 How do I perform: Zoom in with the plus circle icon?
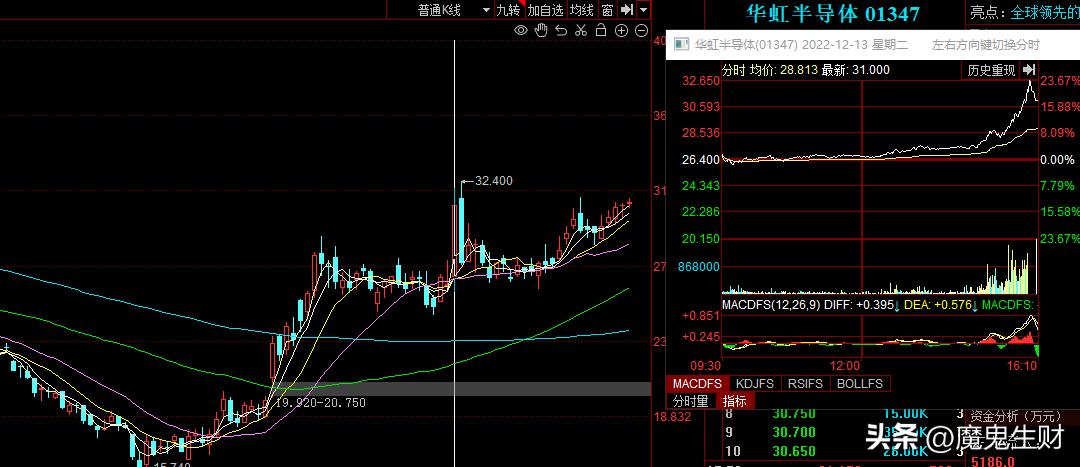tap(621, 30)
